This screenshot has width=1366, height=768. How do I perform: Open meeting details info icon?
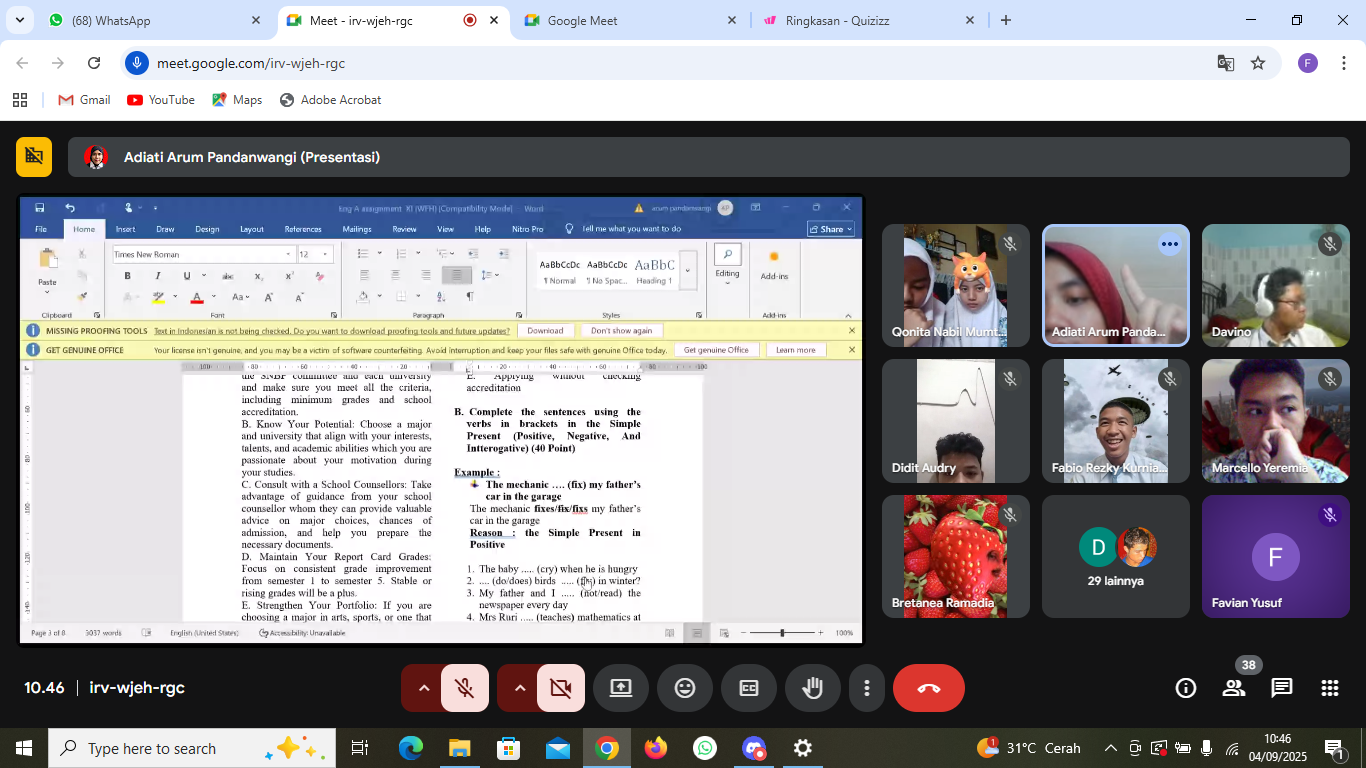1186,688
